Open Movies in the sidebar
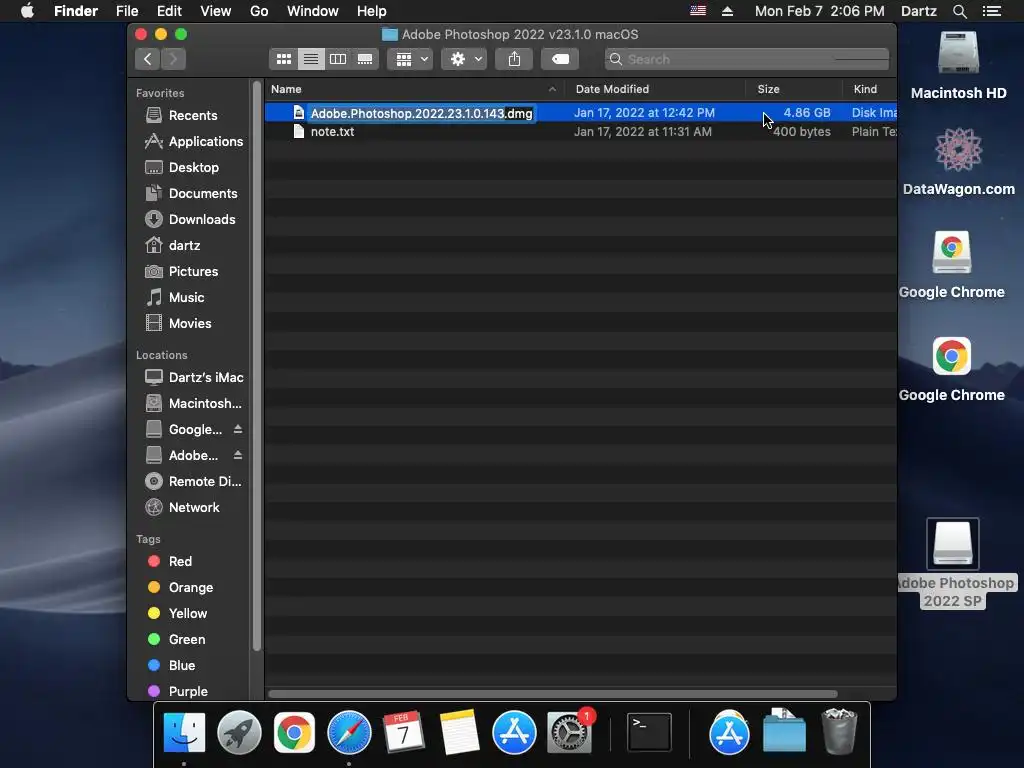This screenshot has width=1024, height=768. pos(178,324)
